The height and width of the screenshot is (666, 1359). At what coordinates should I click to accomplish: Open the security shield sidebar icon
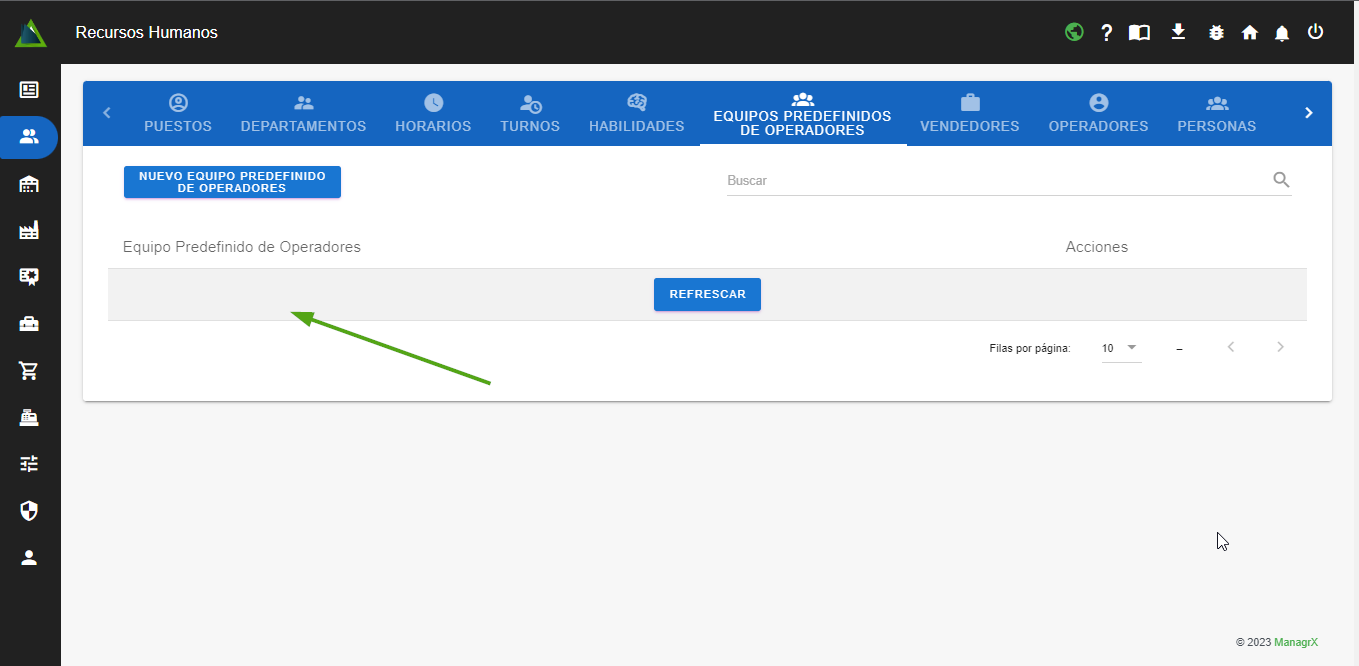tap(29, 511)
